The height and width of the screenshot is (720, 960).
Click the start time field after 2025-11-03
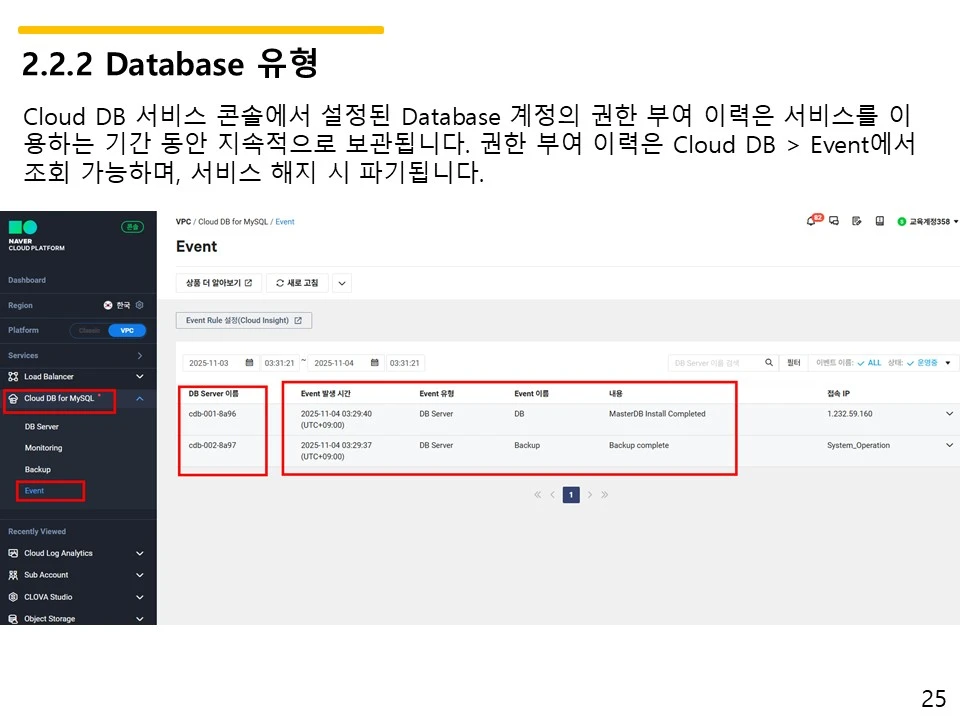pyautogui.click(x=280, y=362)
